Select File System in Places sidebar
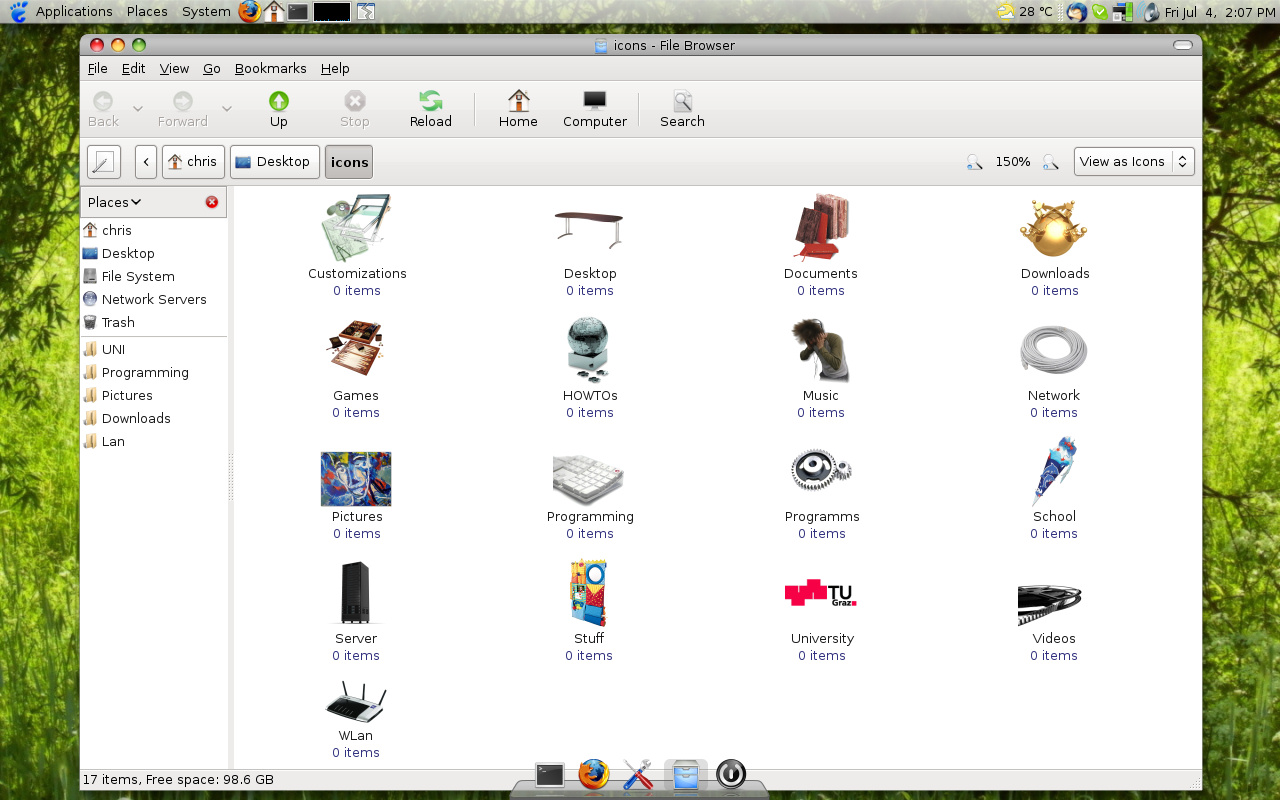 [x=154, y=276]
